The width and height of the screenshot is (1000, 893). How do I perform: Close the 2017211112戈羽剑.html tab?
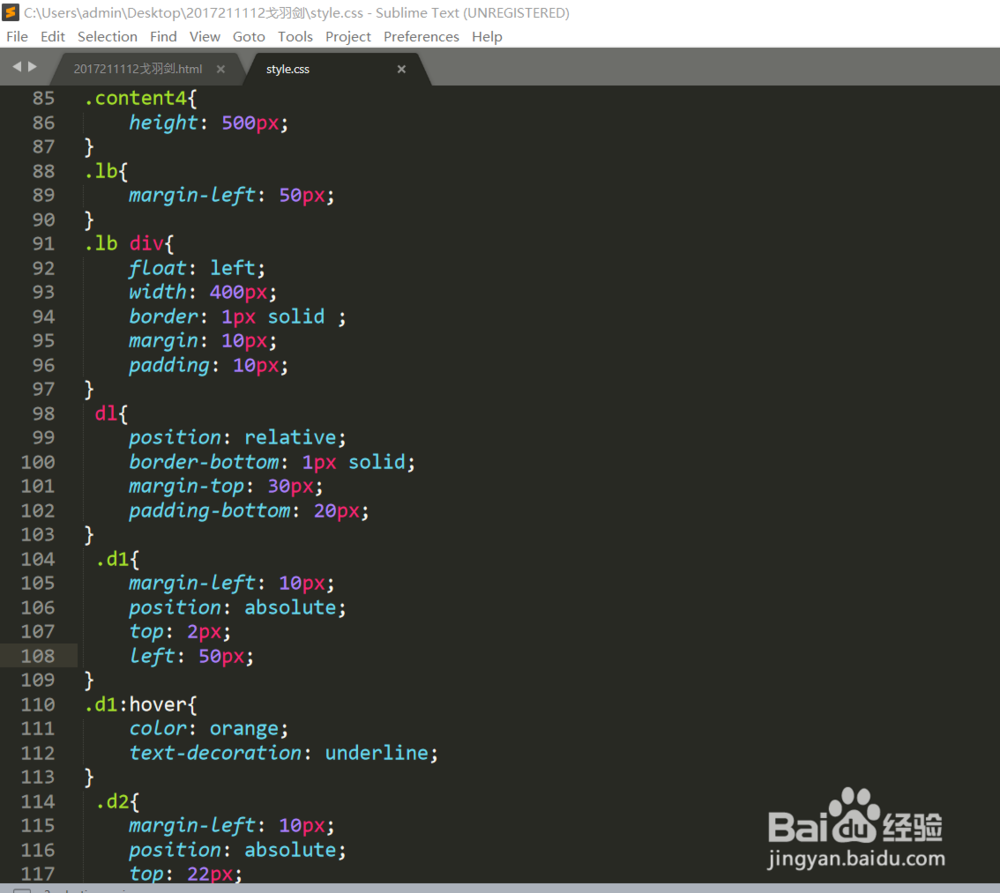(x=221, y=69)
